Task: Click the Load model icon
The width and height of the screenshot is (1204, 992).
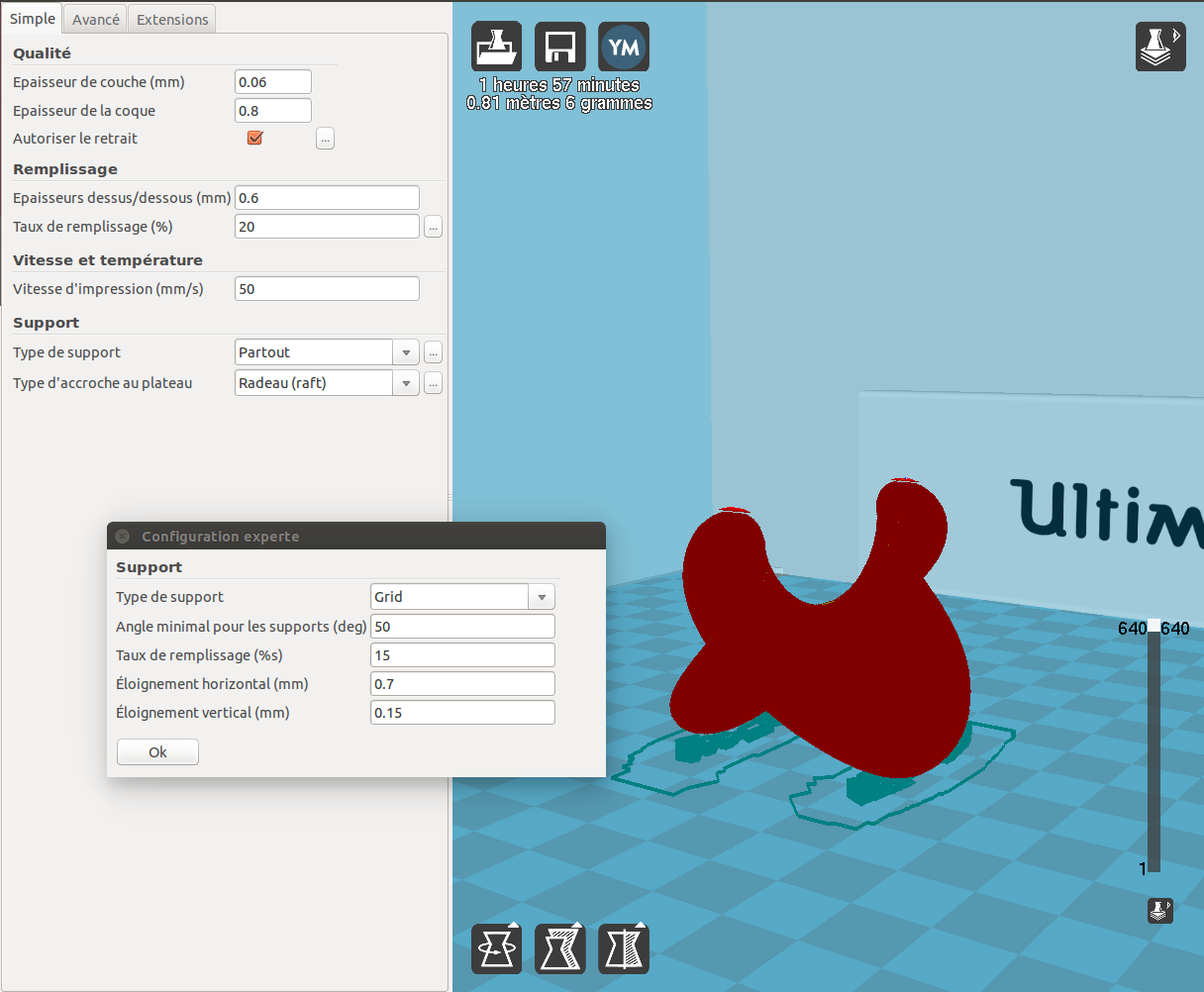Action: [496, 47]
